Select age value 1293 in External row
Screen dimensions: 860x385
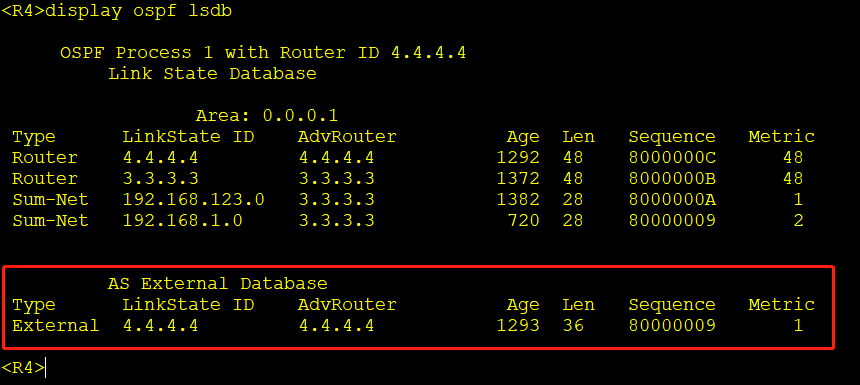click(x=518, y=326)
